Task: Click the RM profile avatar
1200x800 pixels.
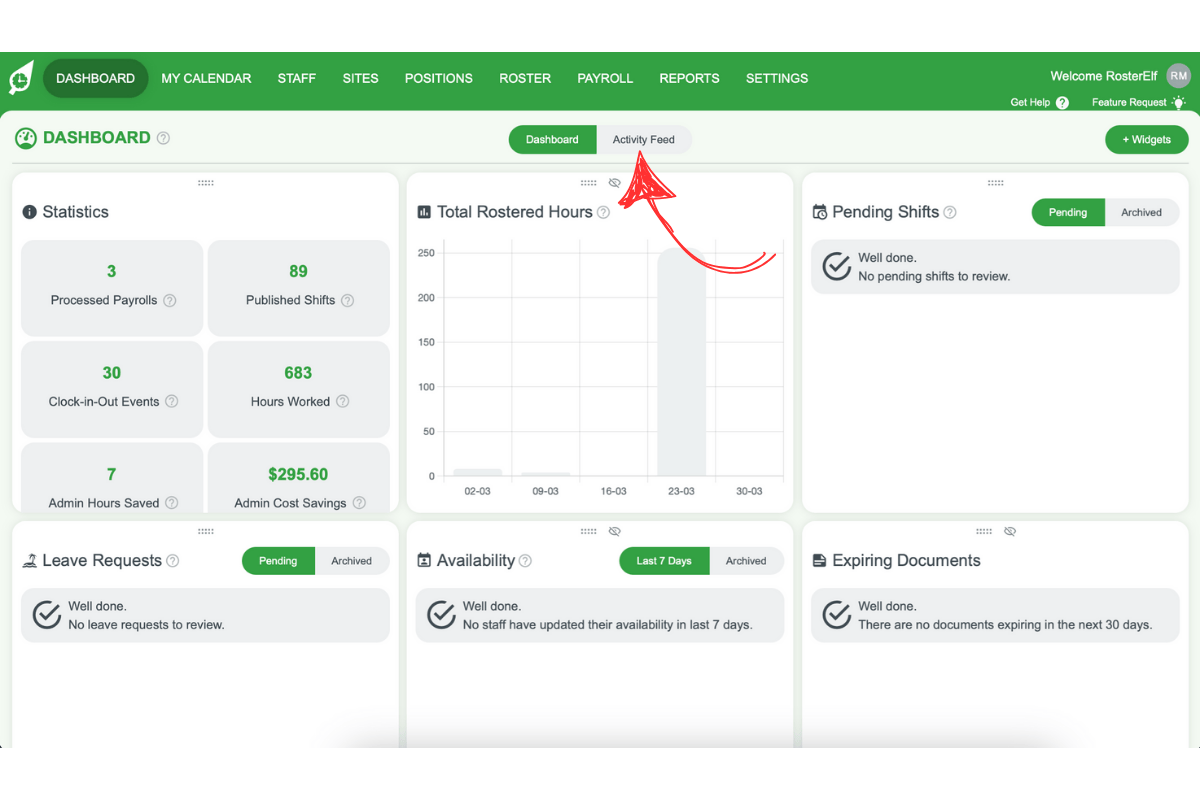Action: (1178, 75)
